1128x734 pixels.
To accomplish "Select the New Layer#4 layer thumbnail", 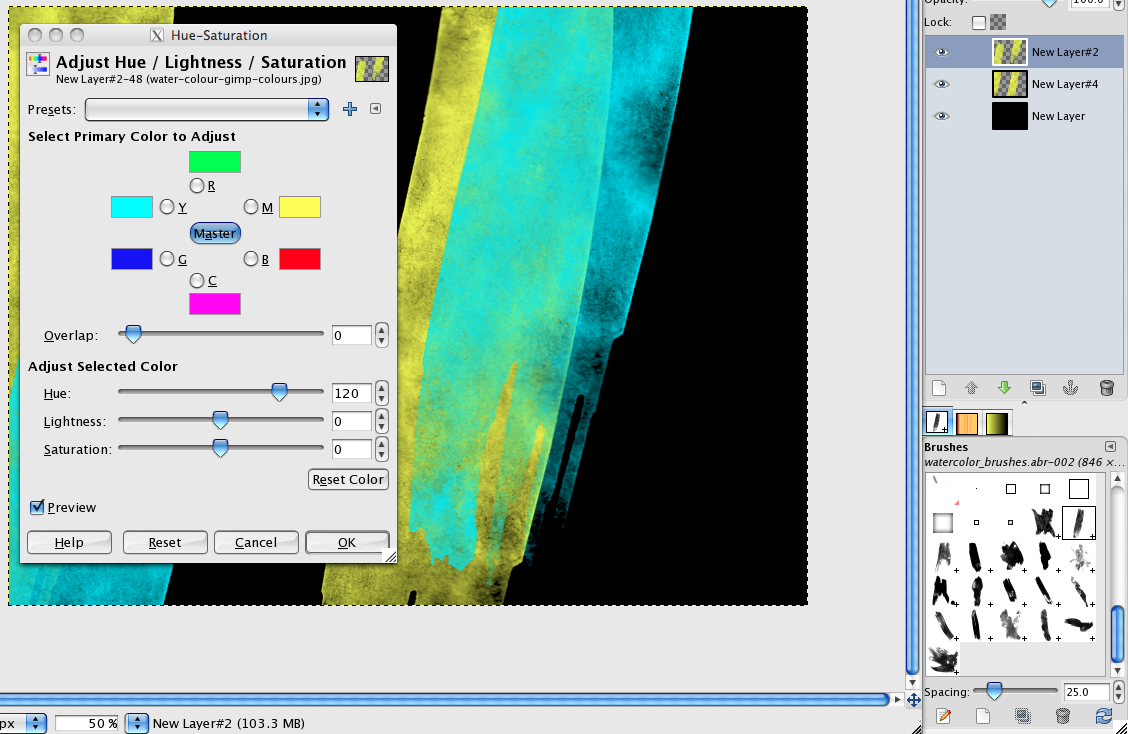I will point(1009,84).
